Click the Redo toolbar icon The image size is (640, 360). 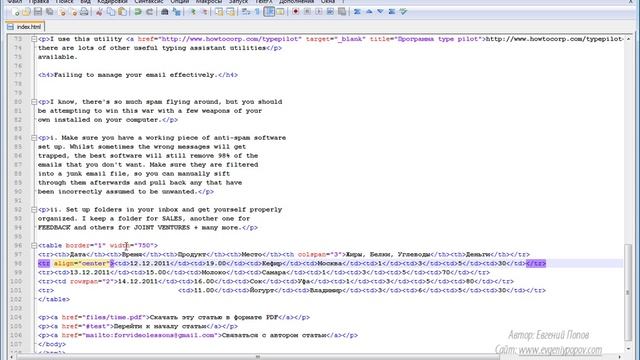click(x=149, y=12)
